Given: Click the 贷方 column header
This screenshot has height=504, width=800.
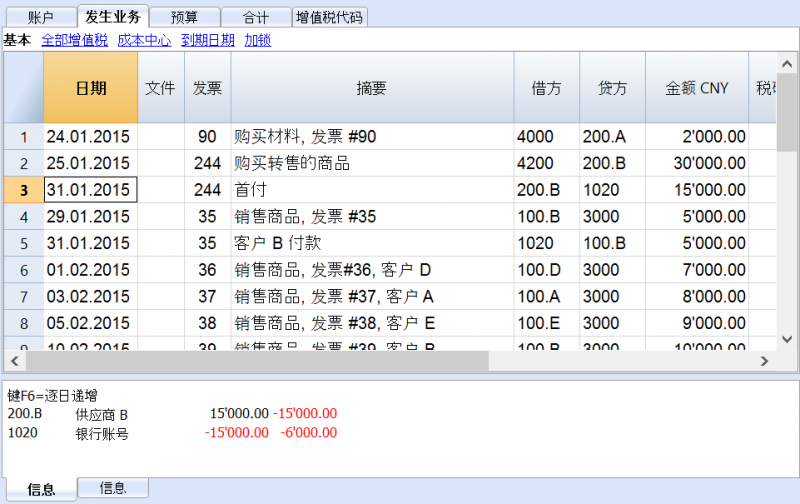Looking at the screenshot, I should point(612,88).
